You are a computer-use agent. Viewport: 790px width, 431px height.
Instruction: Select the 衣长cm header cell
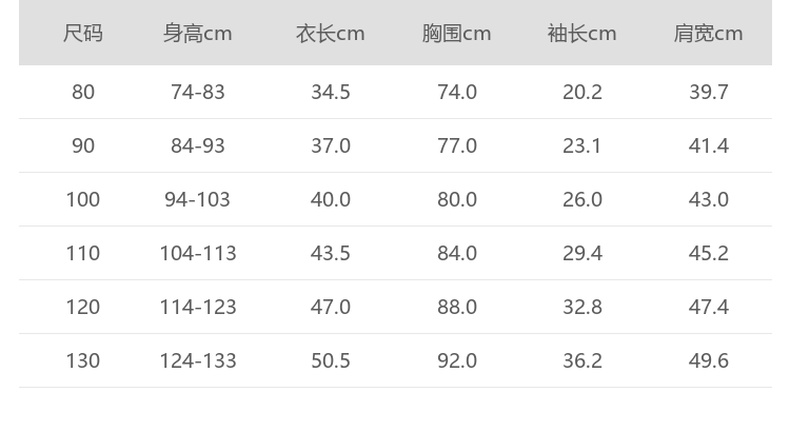pyautogui.click(x=330, y=34)
